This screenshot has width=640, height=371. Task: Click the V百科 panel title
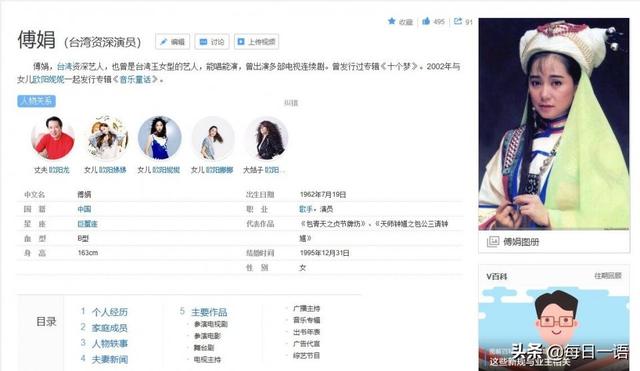[497, 276]
